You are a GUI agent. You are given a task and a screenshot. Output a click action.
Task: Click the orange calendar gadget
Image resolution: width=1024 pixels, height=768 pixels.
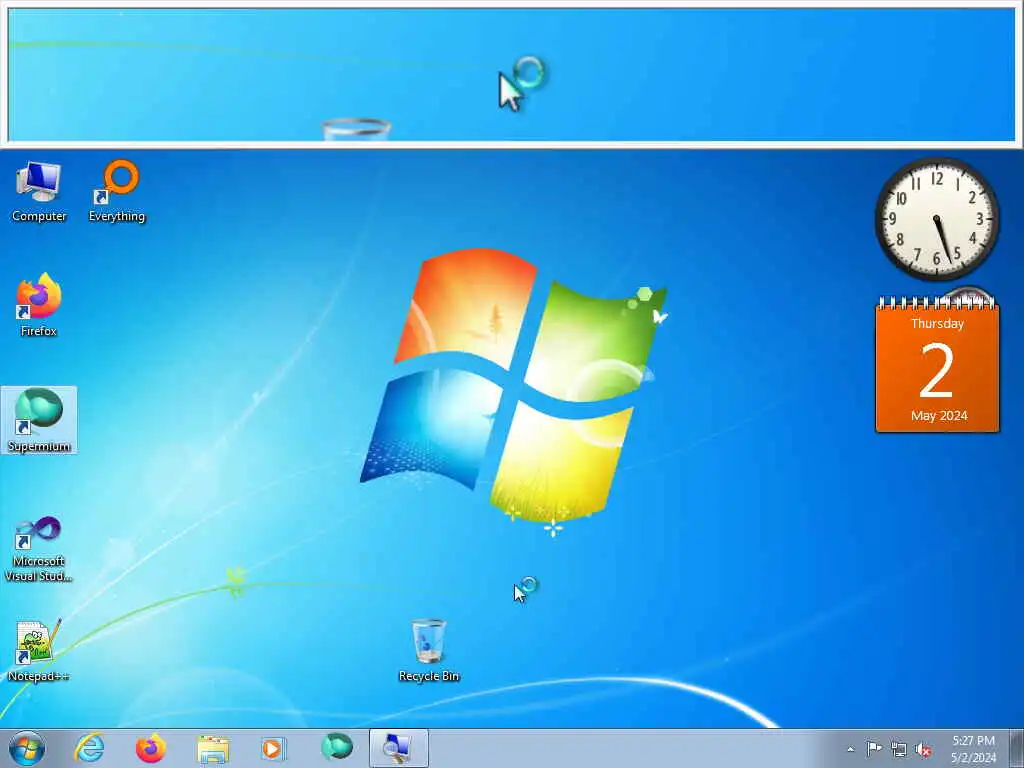tap(937, 364)
